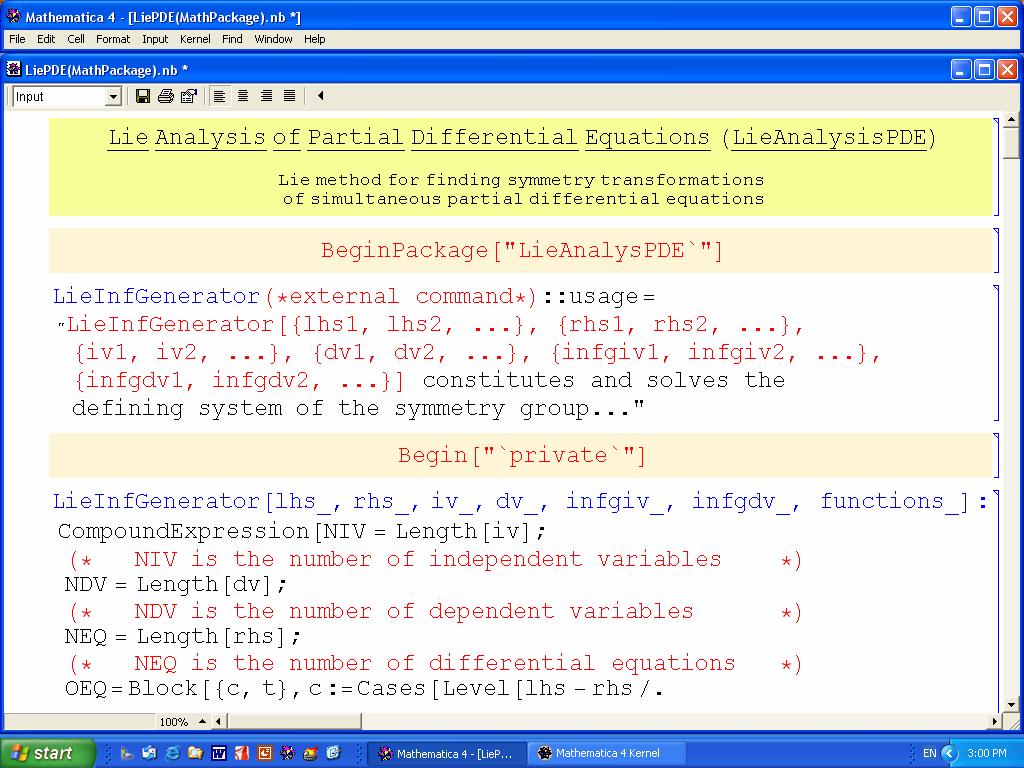This screenshot has height=768, width=1024.
Task: Click the Mathematica app icon in main title bar
Action: pyautogui.click(x=13, y=16)
